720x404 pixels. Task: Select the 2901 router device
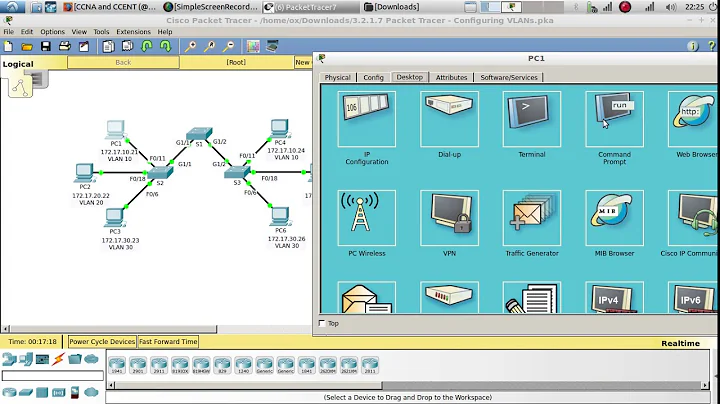[138, 365]
